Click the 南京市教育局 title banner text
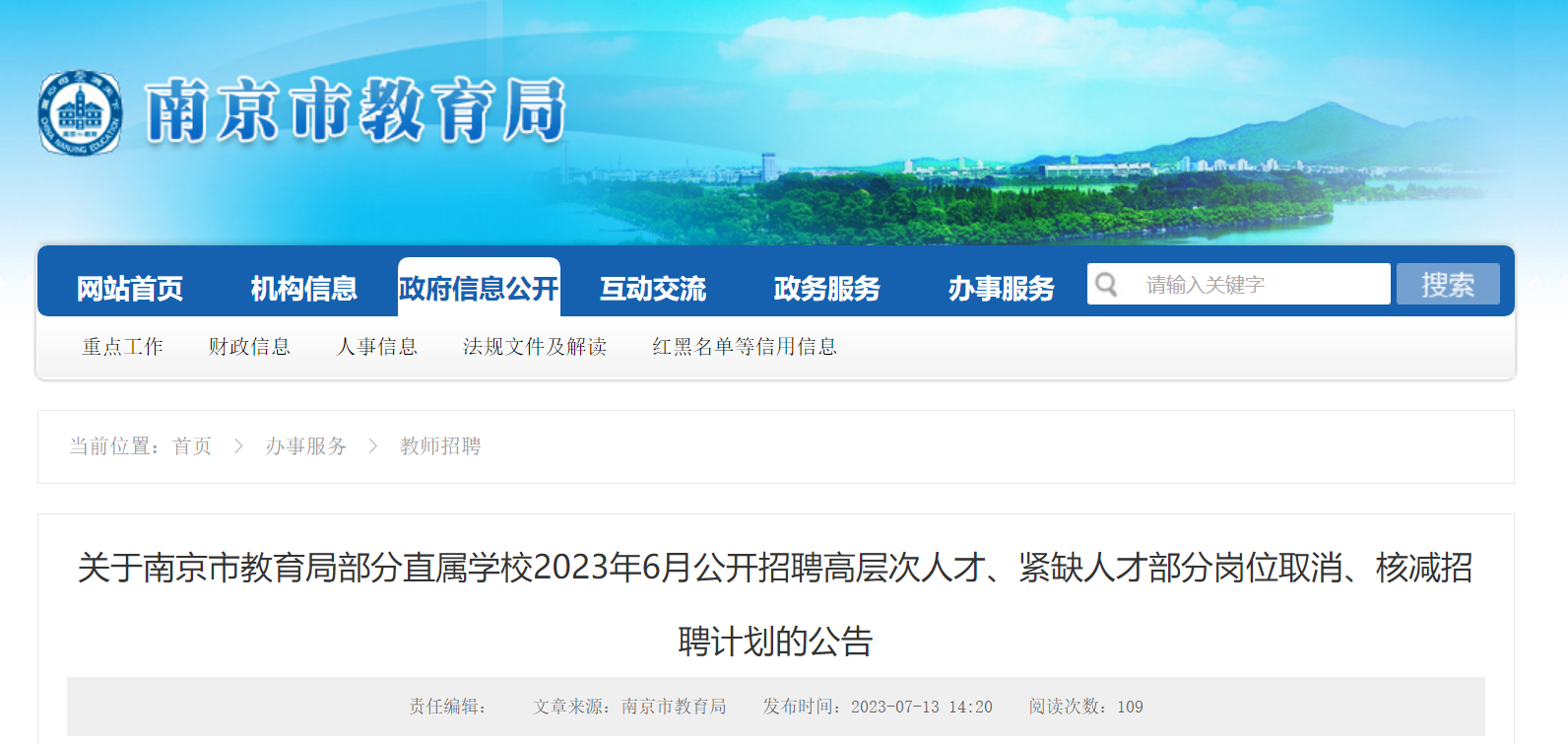Screen dimensions: 1568x745 pyautogui.click(x=356, y=110)
